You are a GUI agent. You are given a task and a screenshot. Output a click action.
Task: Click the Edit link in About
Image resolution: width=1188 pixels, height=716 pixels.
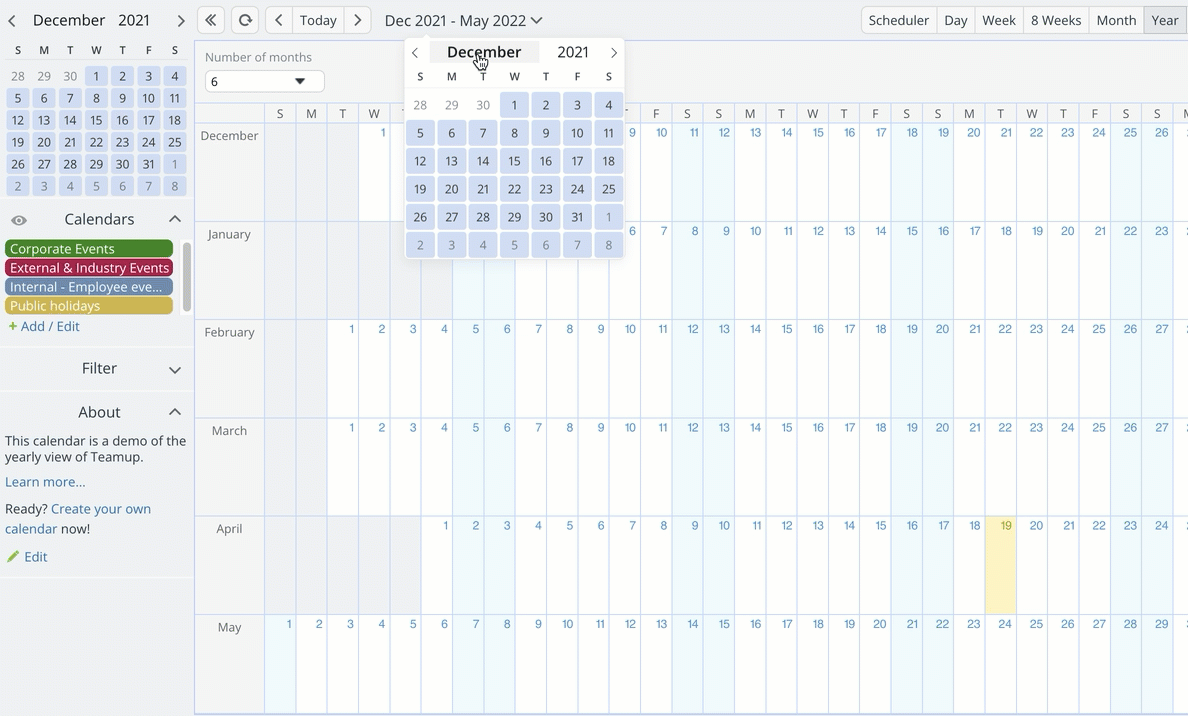[36, 557]
